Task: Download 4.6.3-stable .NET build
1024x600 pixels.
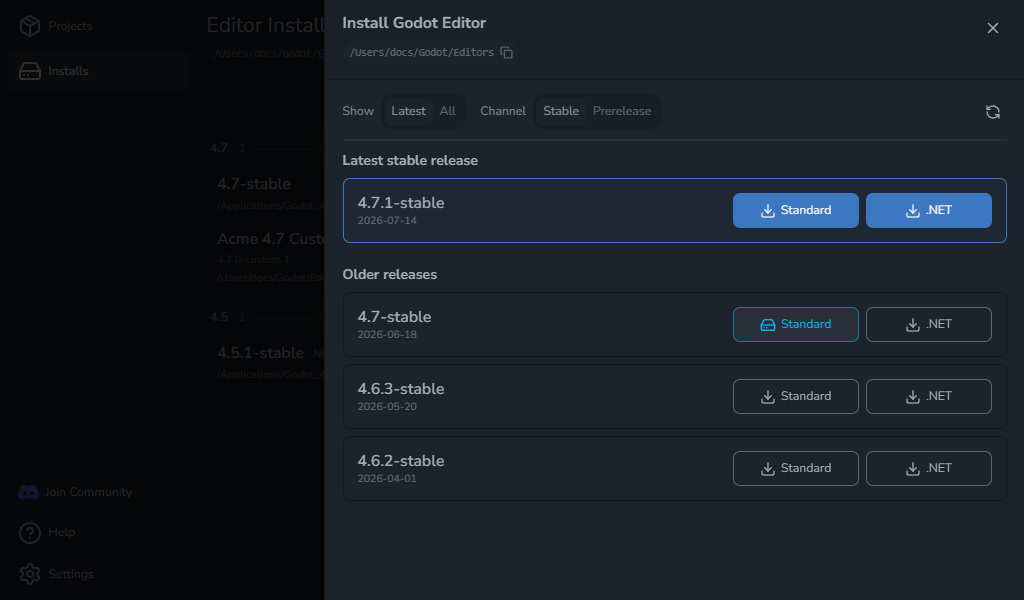Action: point(929,396)
